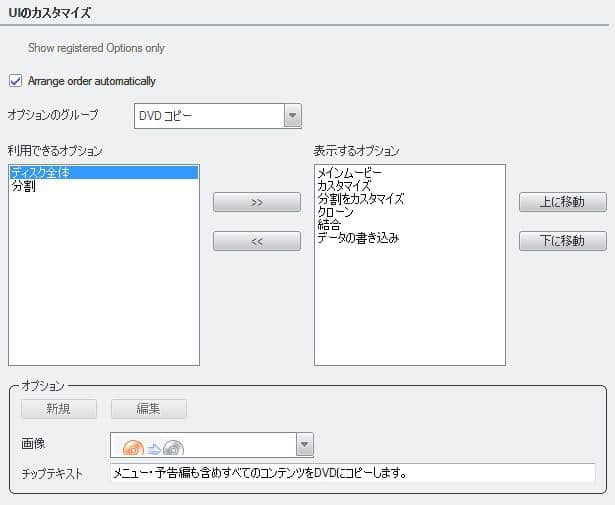Click the 新規 new option button
615x505 pixels.
(x=59, y=409)
